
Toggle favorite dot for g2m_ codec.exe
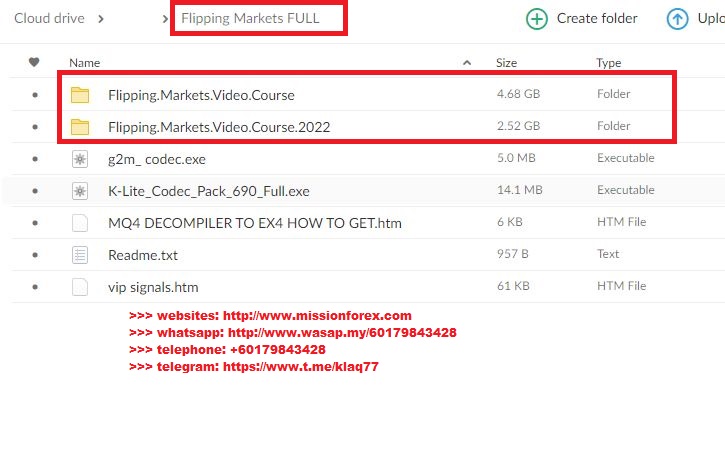35,159
